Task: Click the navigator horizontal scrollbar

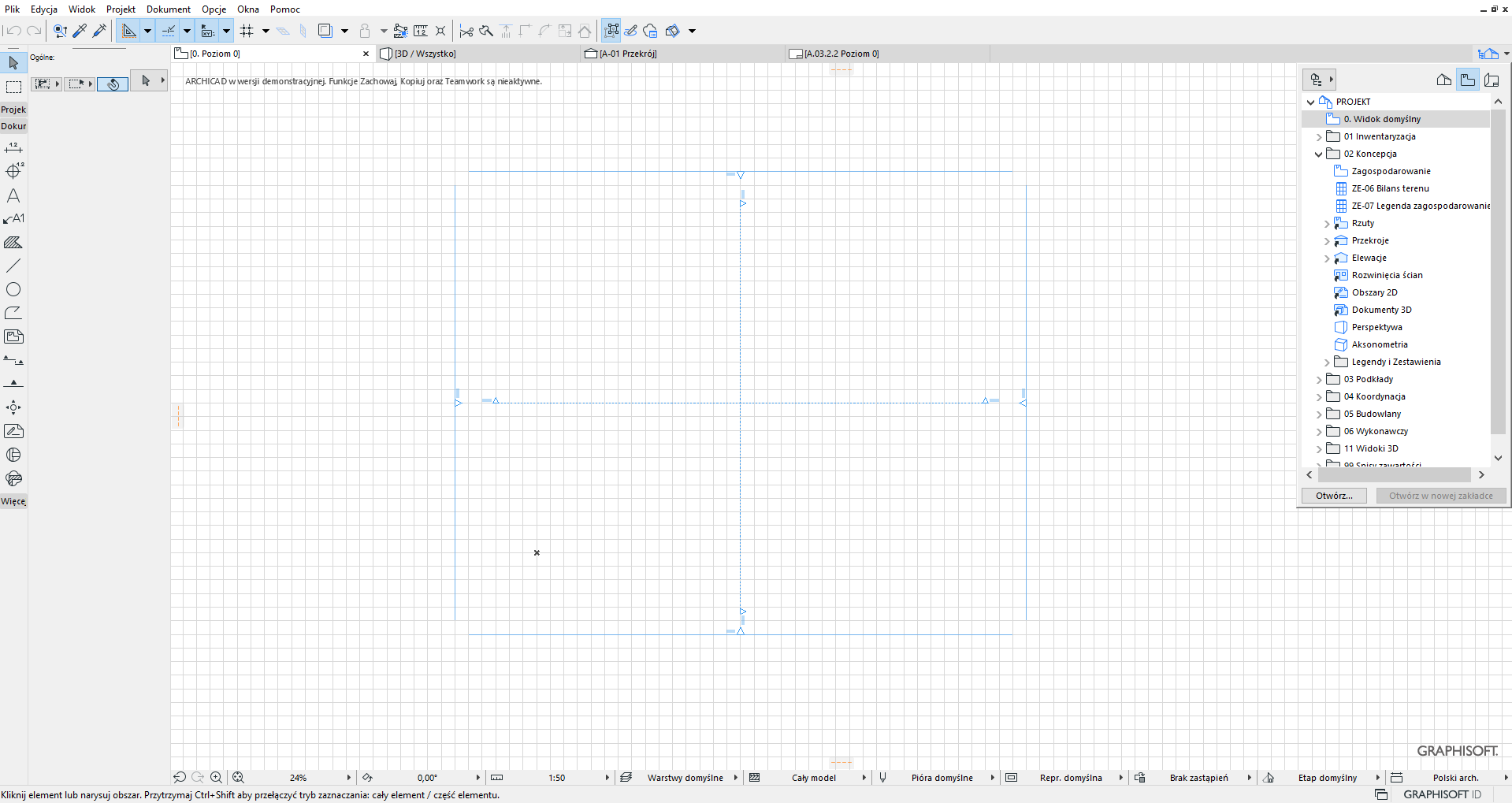Action: click(x=1394, y=474)
